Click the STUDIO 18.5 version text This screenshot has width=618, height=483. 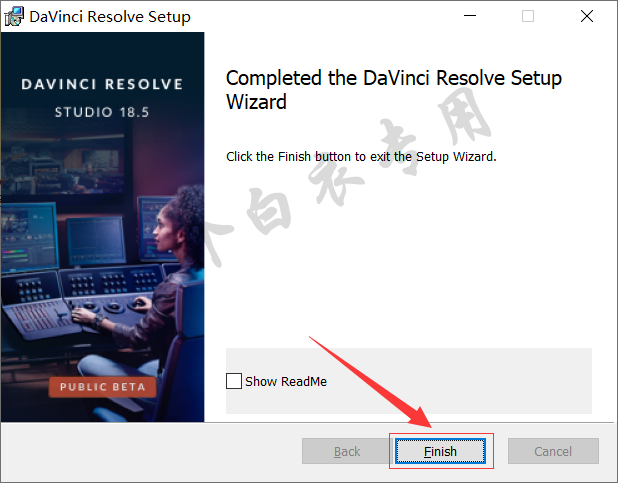coord(102,112)
